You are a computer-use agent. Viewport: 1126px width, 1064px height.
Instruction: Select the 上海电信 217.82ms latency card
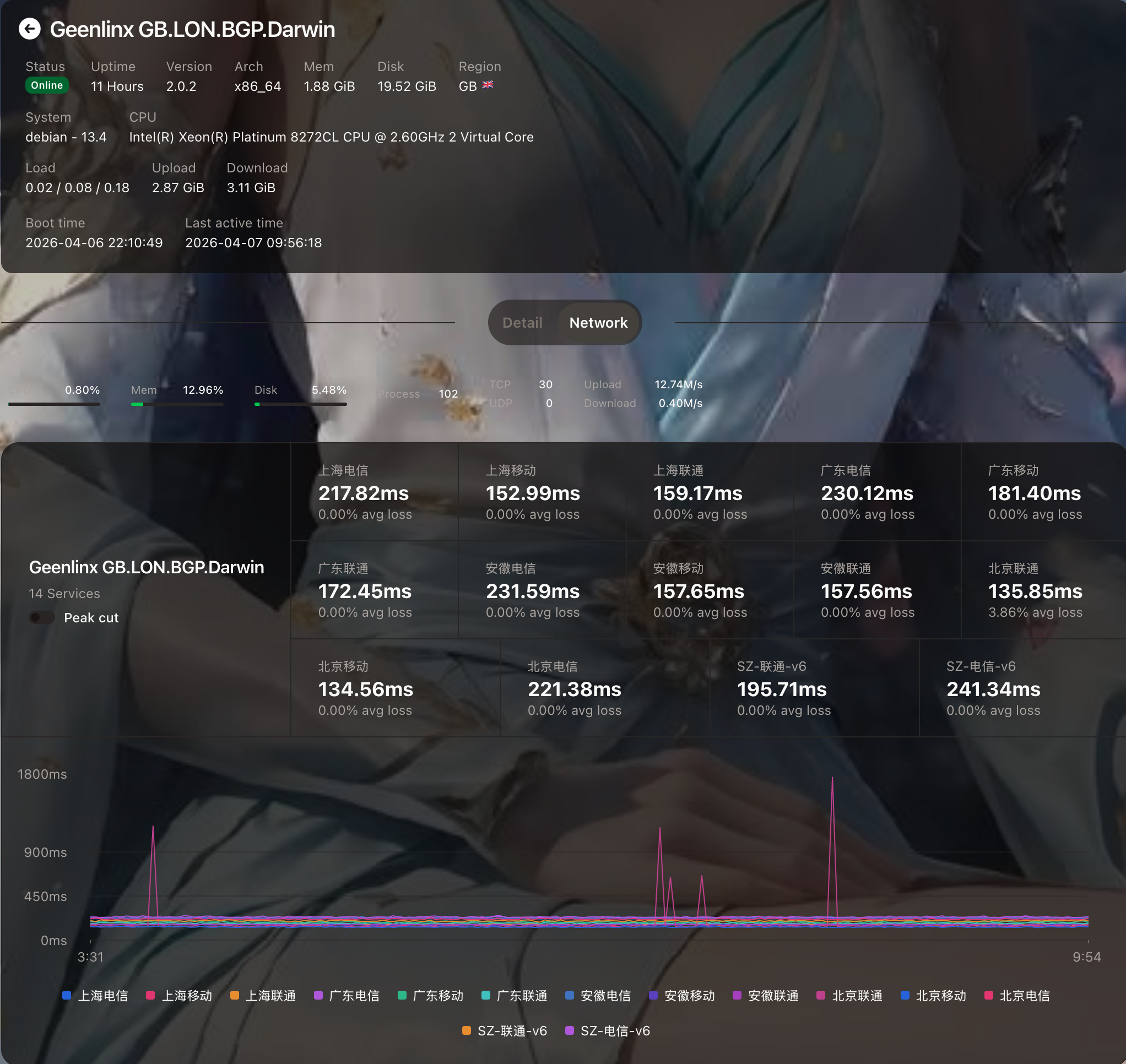[375, 492]
